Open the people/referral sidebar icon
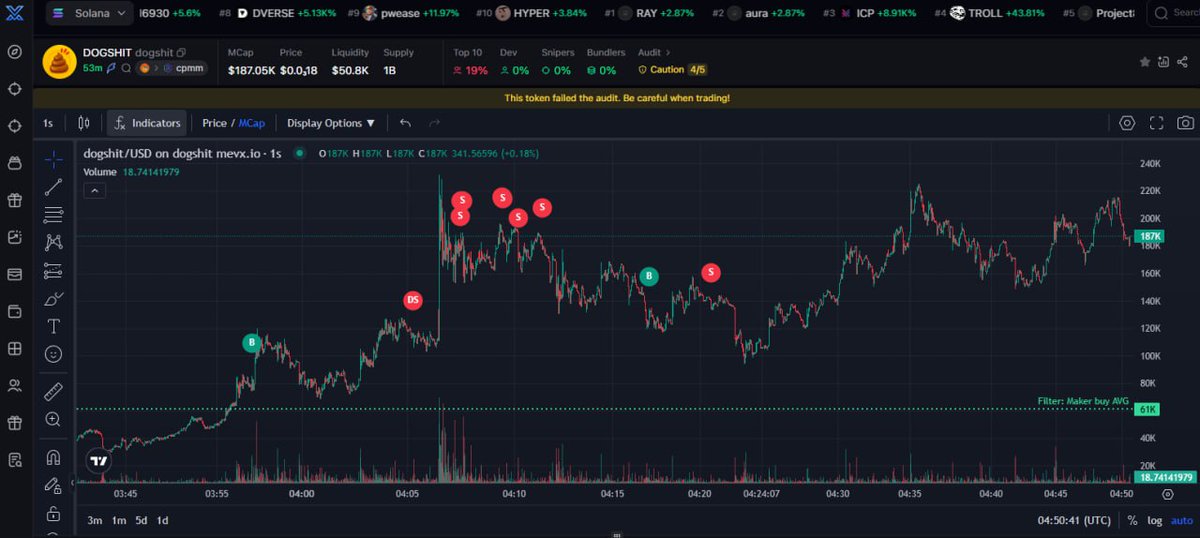 (x=15, y=385)
